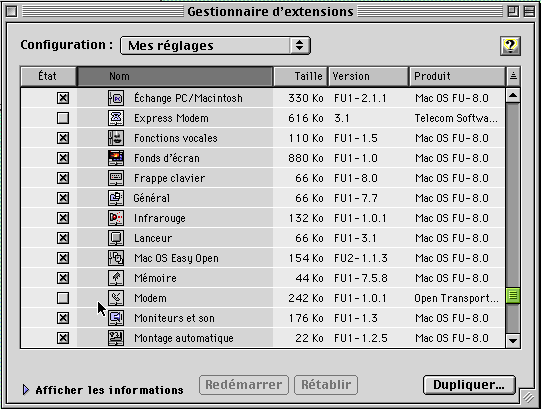Sort list by the Produit column header
Screen dimensions: 541x409
[457, 76]
